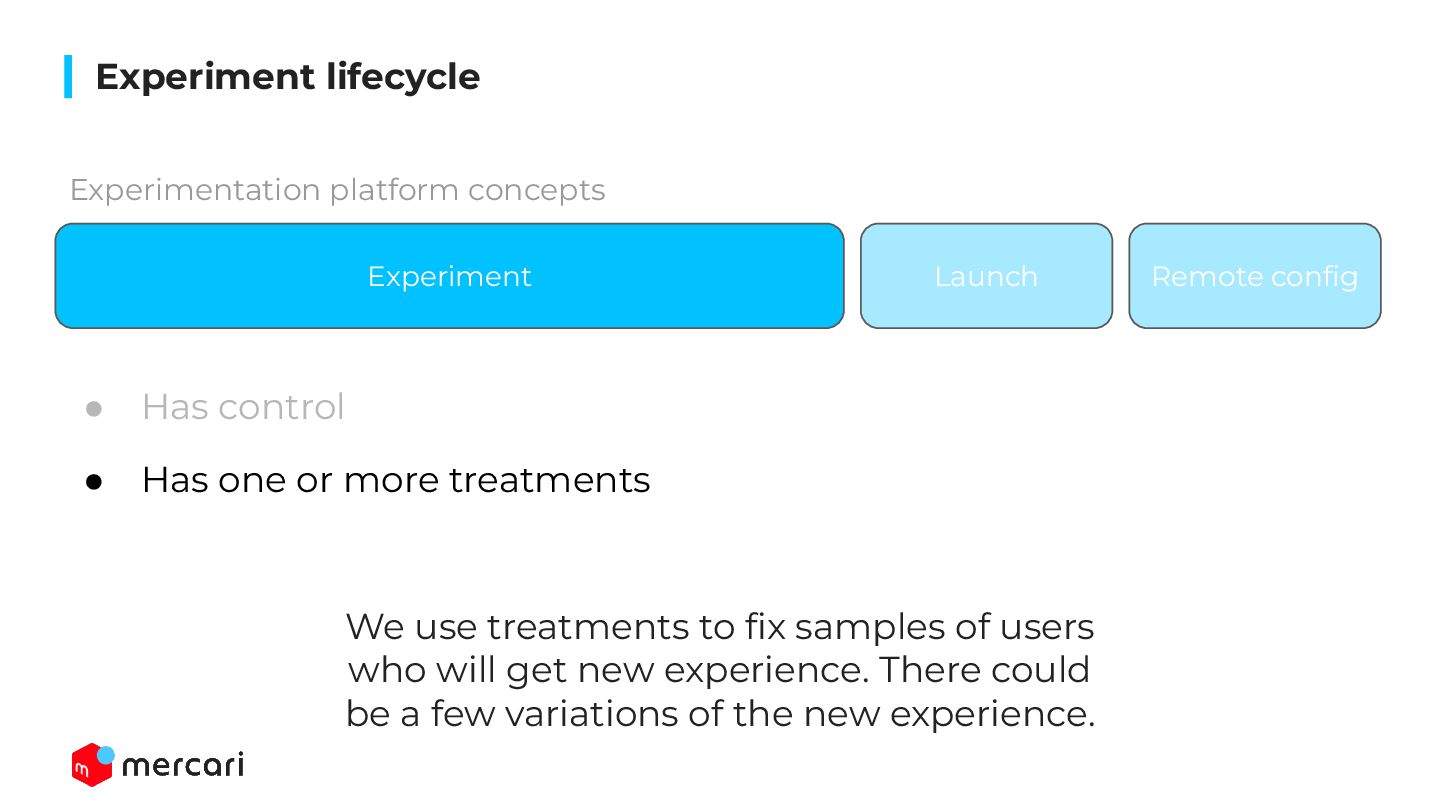
Task: Click the blue accent bar beside title
Action: tap(68, 77)
